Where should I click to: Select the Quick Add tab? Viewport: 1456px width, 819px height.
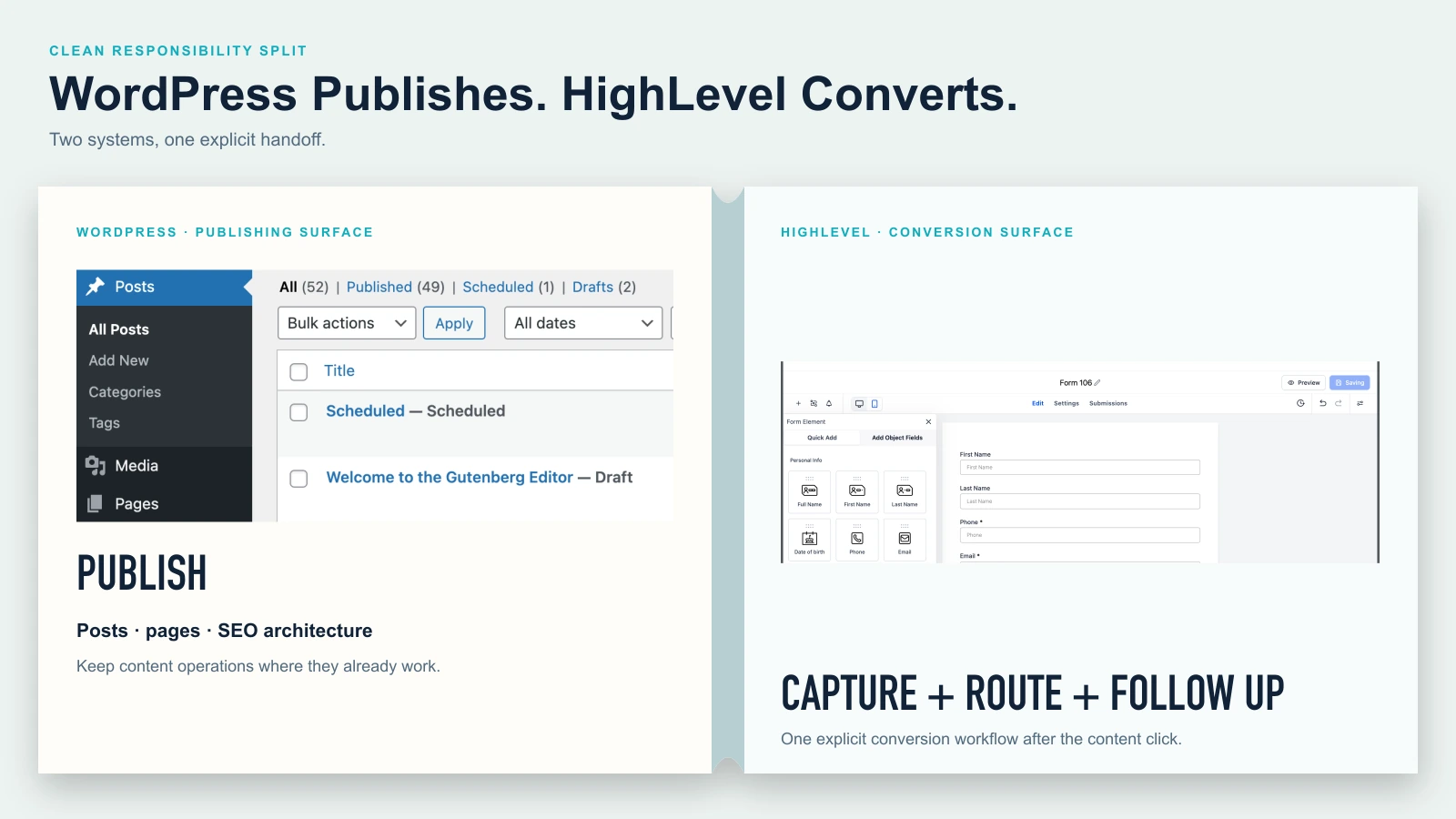[x=822, y=438]
